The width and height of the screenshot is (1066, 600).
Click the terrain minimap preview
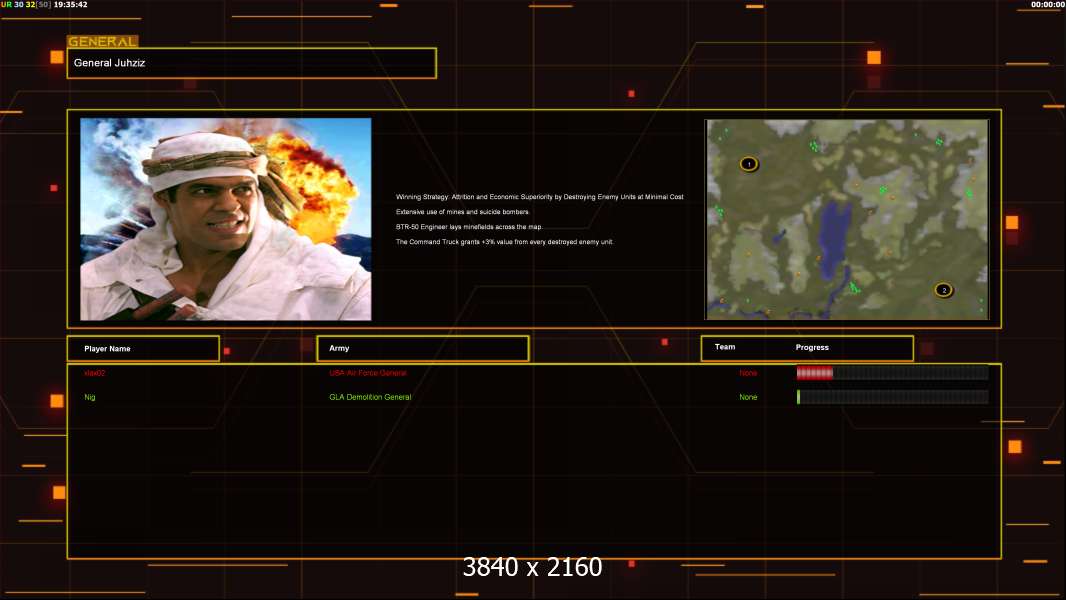[x=847, y=219]
